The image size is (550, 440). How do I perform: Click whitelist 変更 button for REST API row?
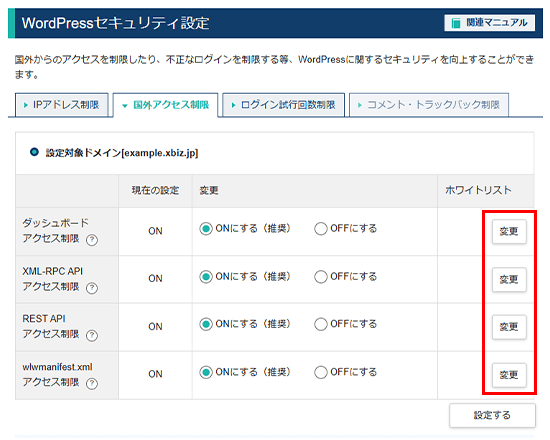pyautogui.click(x=509, y=327)
